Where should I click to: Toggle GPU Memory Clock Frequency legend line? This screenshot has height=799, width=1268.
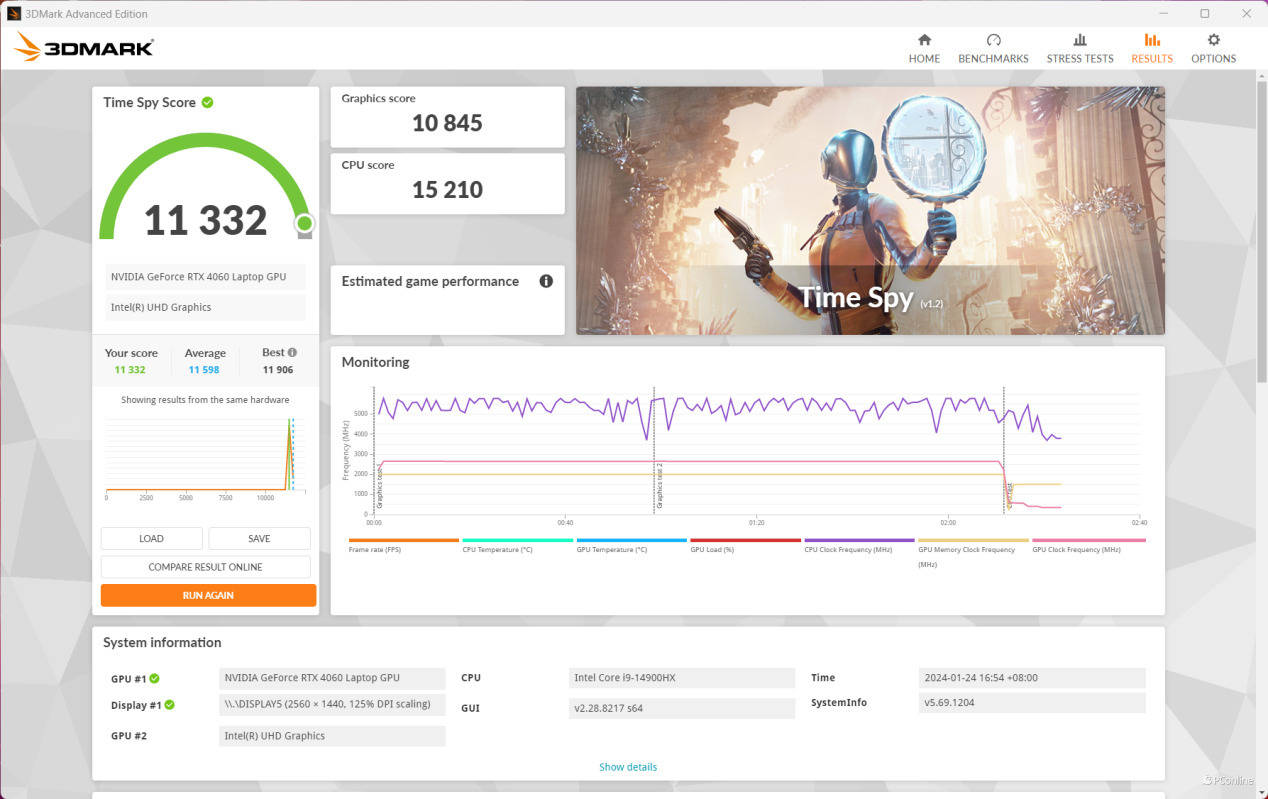[x=973, y=553]
